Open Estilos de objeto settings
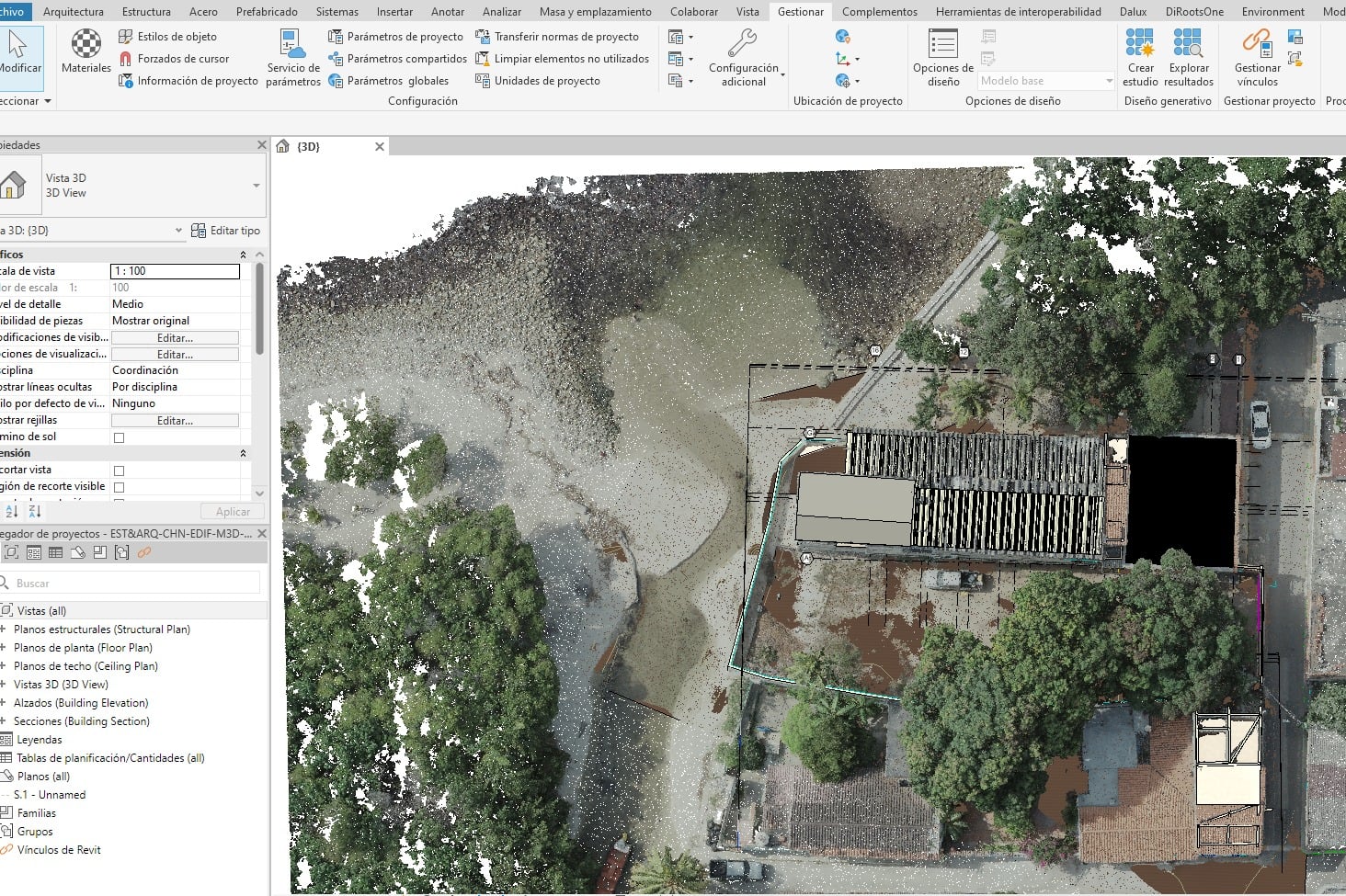 (x=168, y=37)
